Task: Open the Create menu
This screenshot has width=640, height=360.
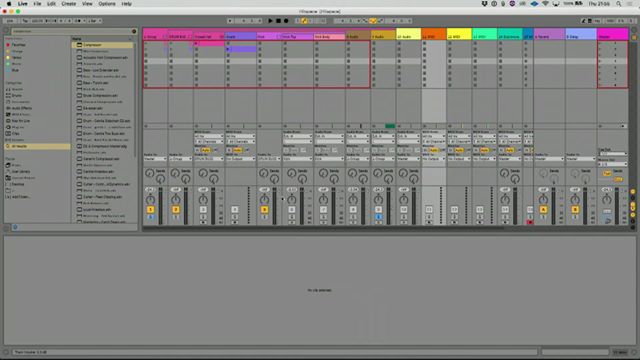Action: (x=69, y=4)
